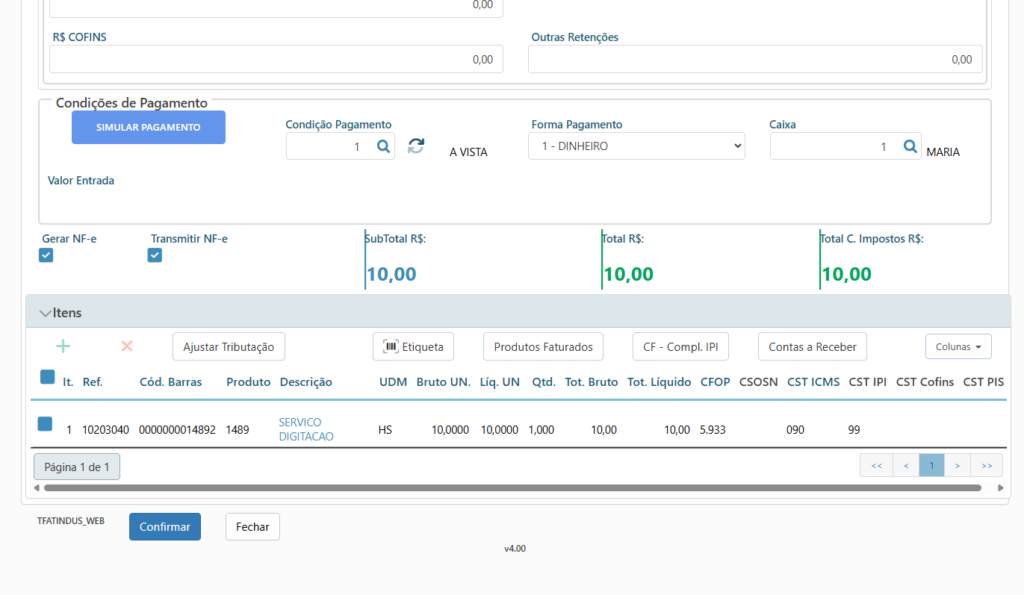The image size is (1024, 595).
Task: Select page 1 in pagination
Action: [x=931, y=465]
